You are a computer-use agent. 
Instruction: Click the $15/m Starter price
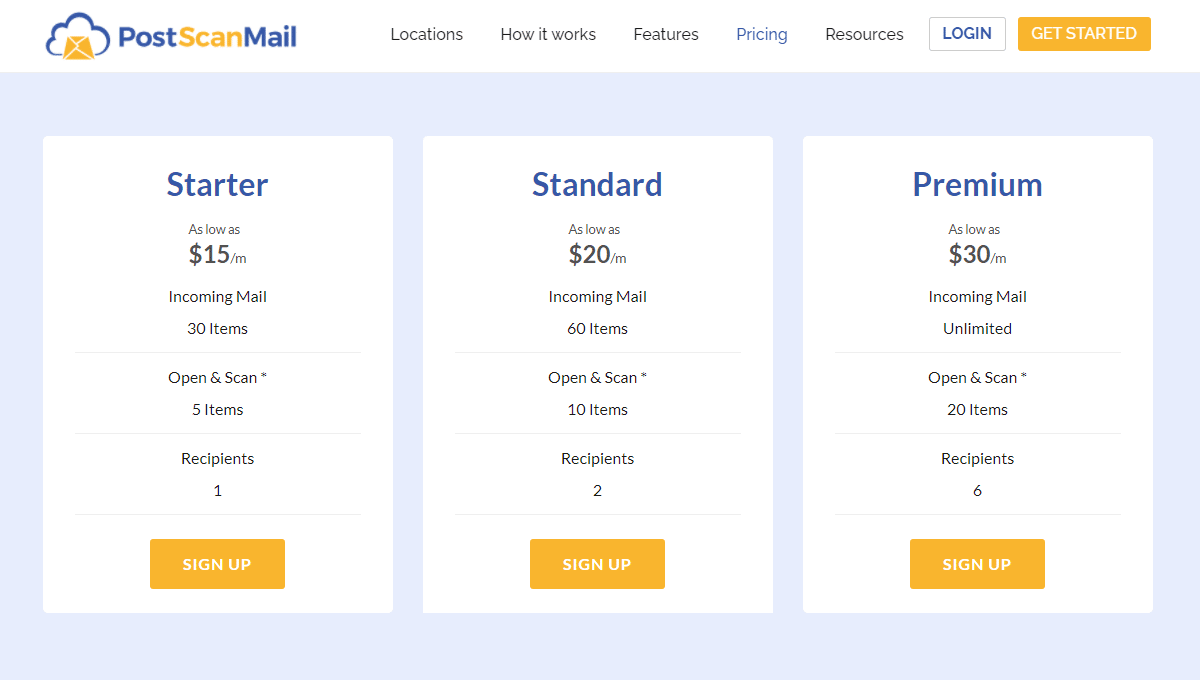(217, 255)
